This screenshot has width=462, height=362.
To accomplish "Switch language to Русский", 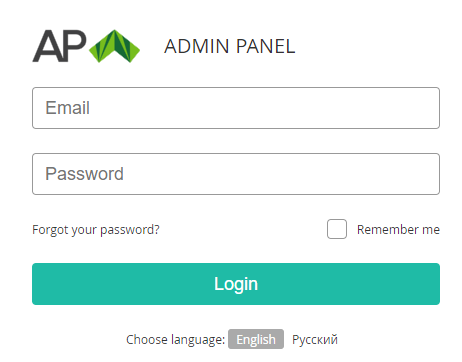I will pyautogui.click(x=315, y=340).
